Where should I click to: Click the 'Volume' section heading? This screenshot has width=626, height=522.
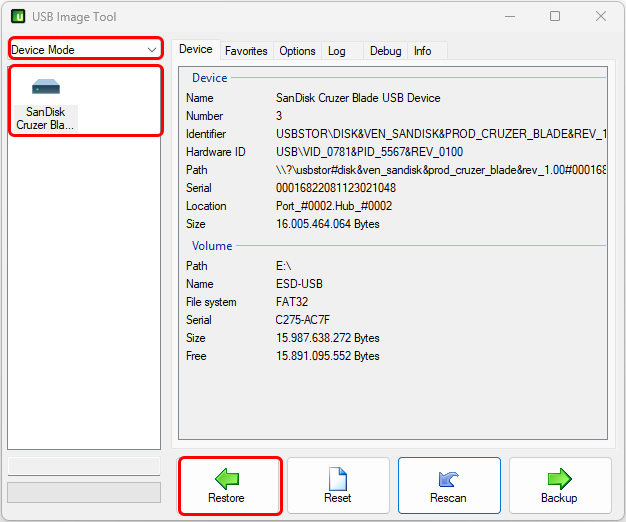coord(212,245)
